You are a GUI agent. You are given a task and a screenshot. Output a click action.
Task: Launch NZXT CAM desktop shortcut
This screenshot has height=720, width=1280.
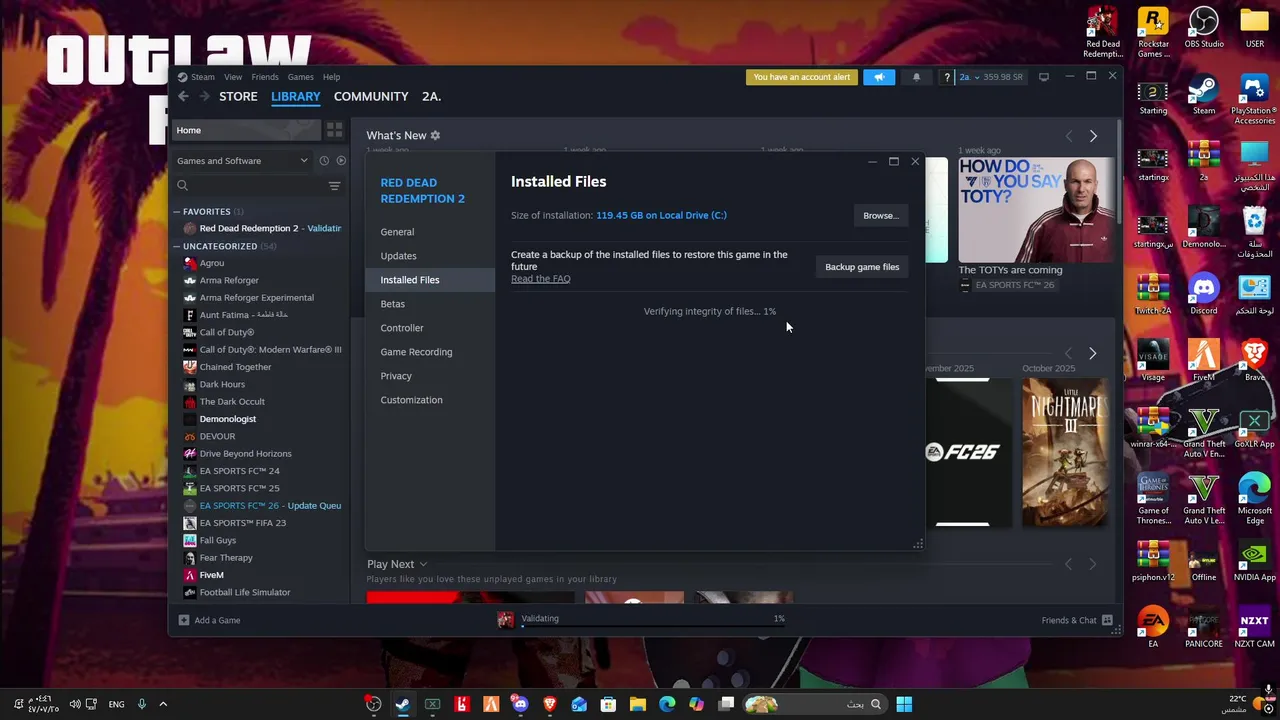pyautogui.click(x=1254, y=628)
